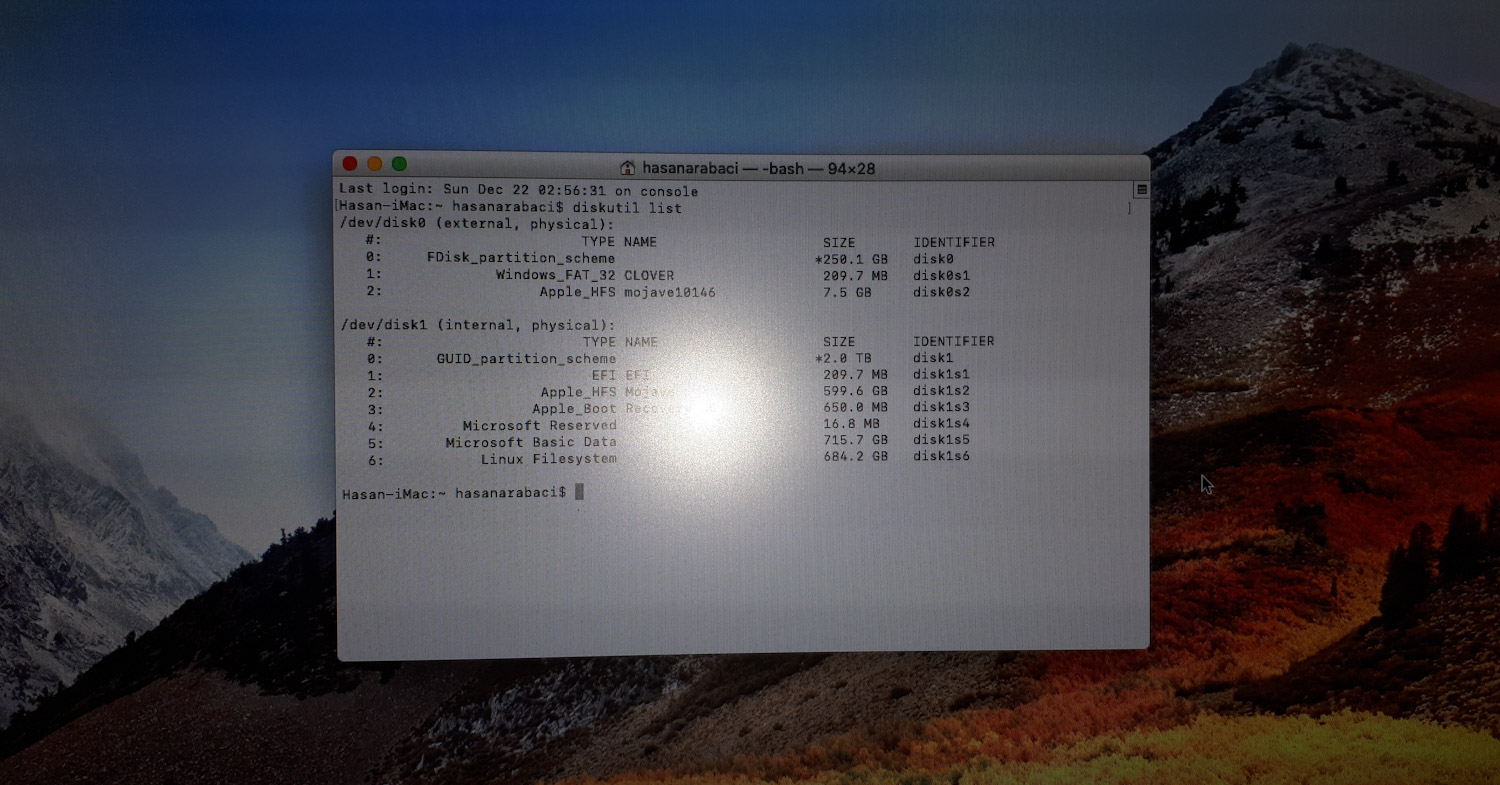Click the Linux Filesystem row text
Screen dimensions: 1500x785
(x=548, y=459)
